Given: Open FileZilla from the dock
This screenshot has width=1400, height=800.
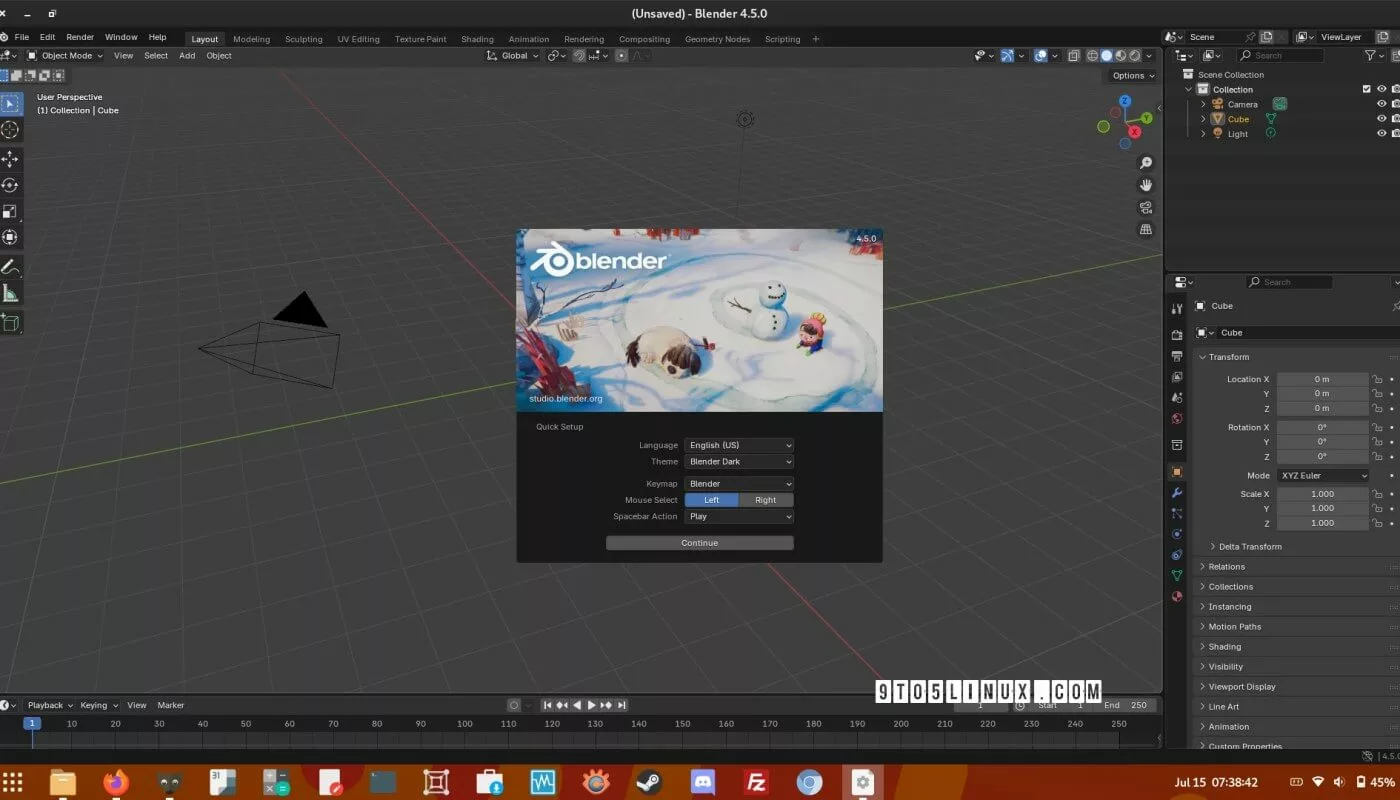Looking at the screenshot, I should 755,782.
